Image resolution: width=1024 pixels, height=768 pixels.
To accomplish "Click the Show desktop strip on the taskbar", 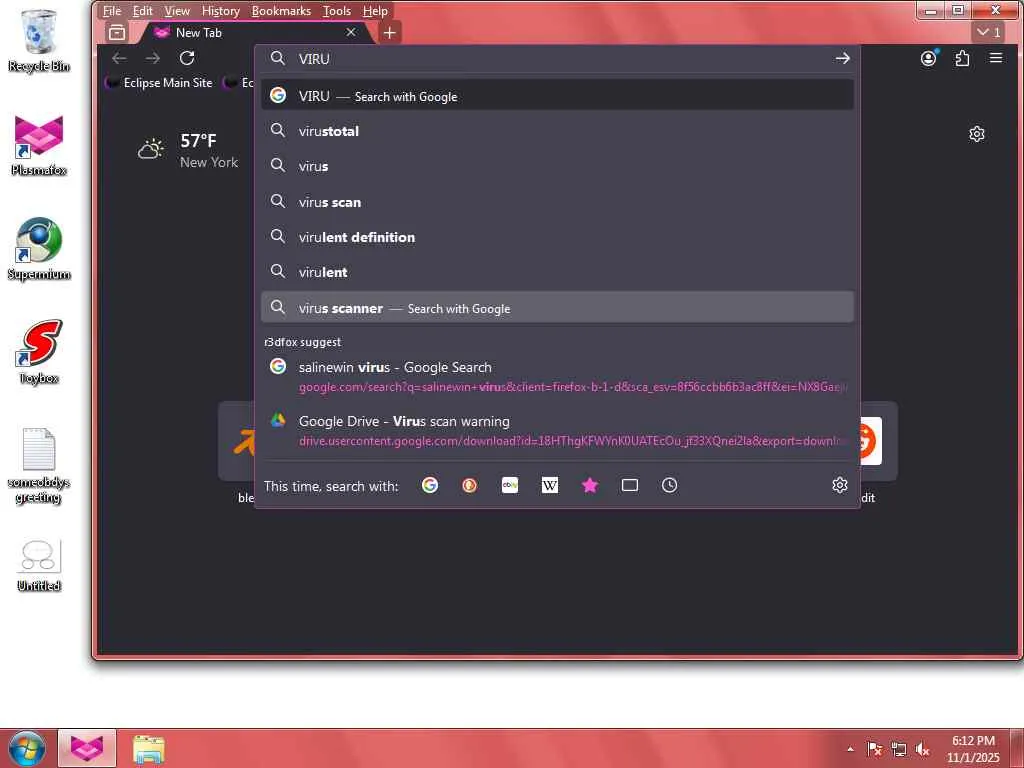I will (x=1017, y=749).
